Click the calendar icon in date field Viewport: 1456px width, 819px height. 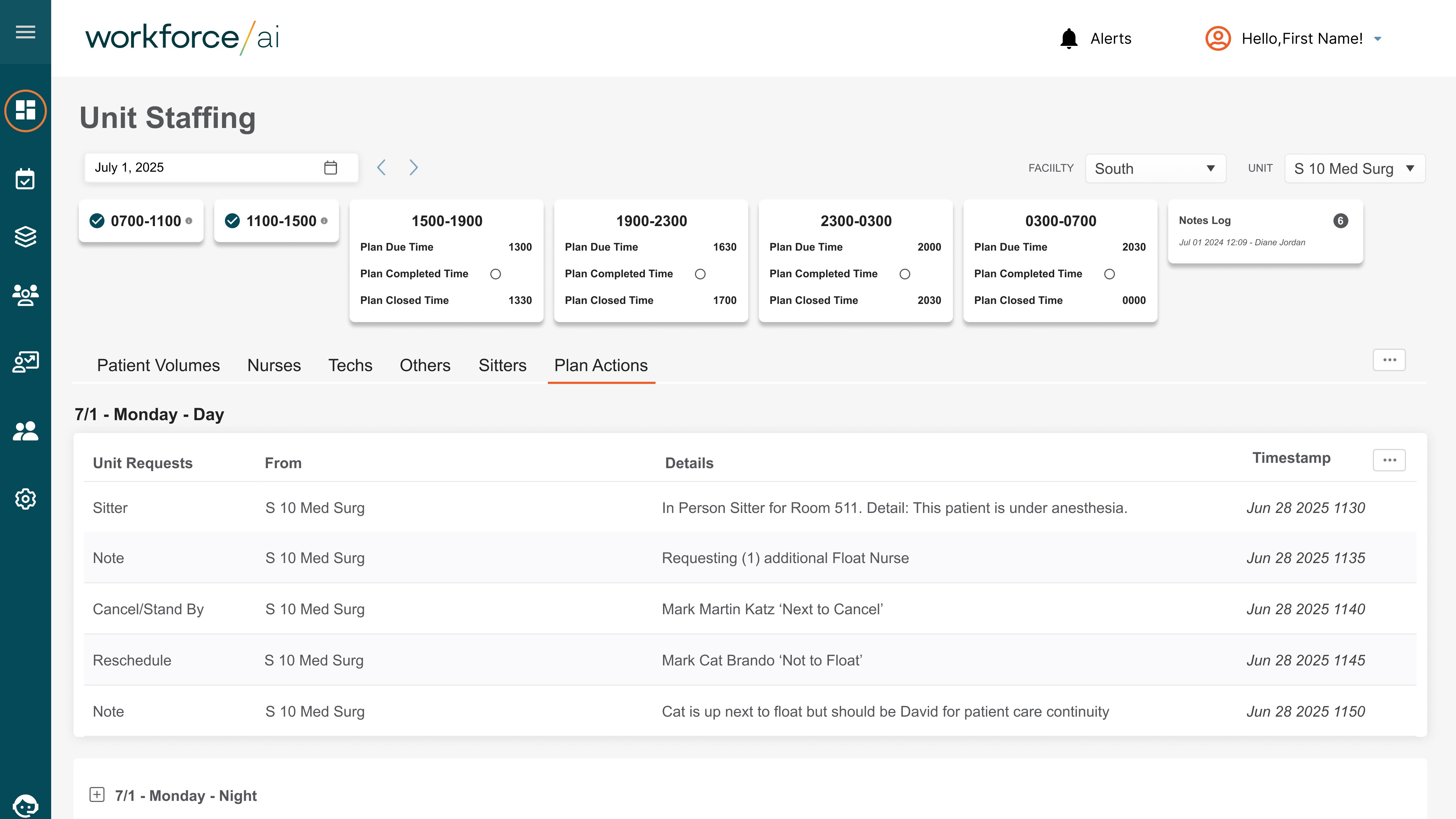pos(331,167)
